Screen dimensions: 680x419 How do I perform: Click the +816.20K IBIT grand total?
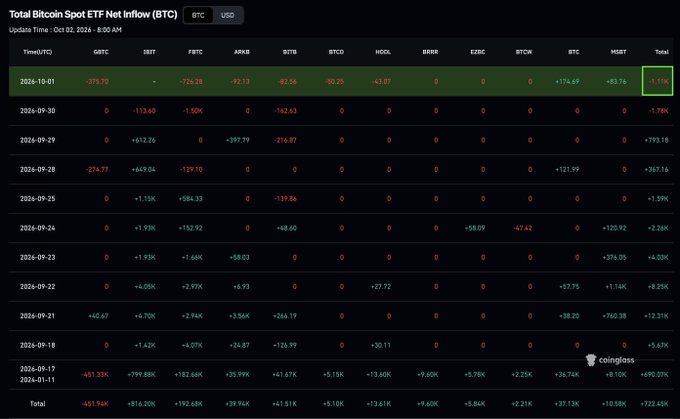pos(141,404)
